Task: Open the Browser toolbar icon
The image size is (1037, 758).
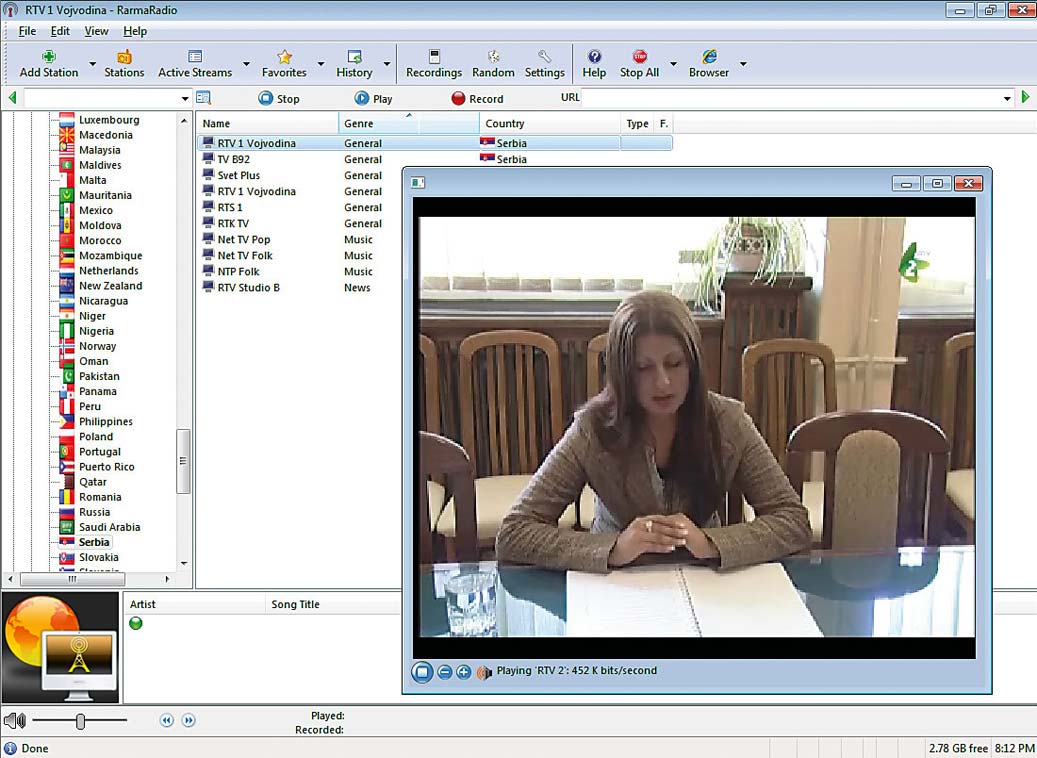Action: pyautogui.click(x=709, y=57)
